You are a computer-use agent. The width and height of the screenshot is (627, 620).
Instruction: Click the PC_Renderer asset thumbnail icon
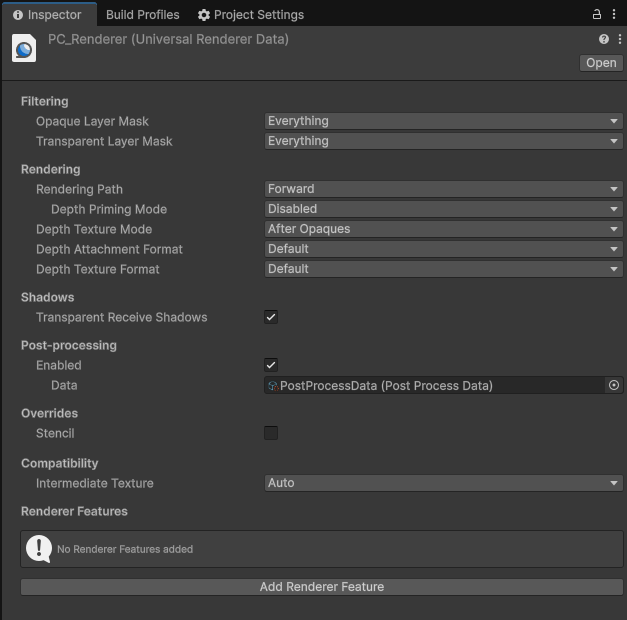point(24,48)
